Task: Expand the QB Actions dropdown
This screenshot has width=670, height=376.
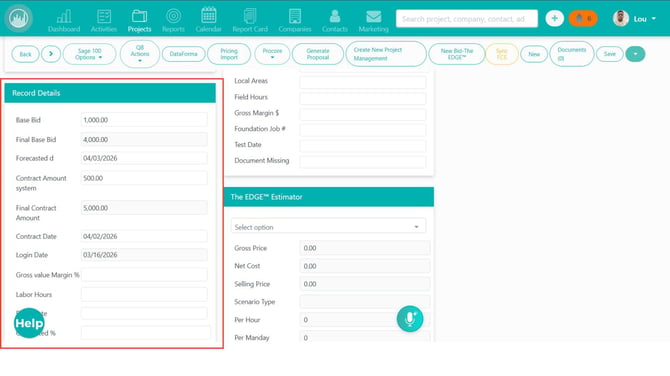Action: [x=140, y=54]
